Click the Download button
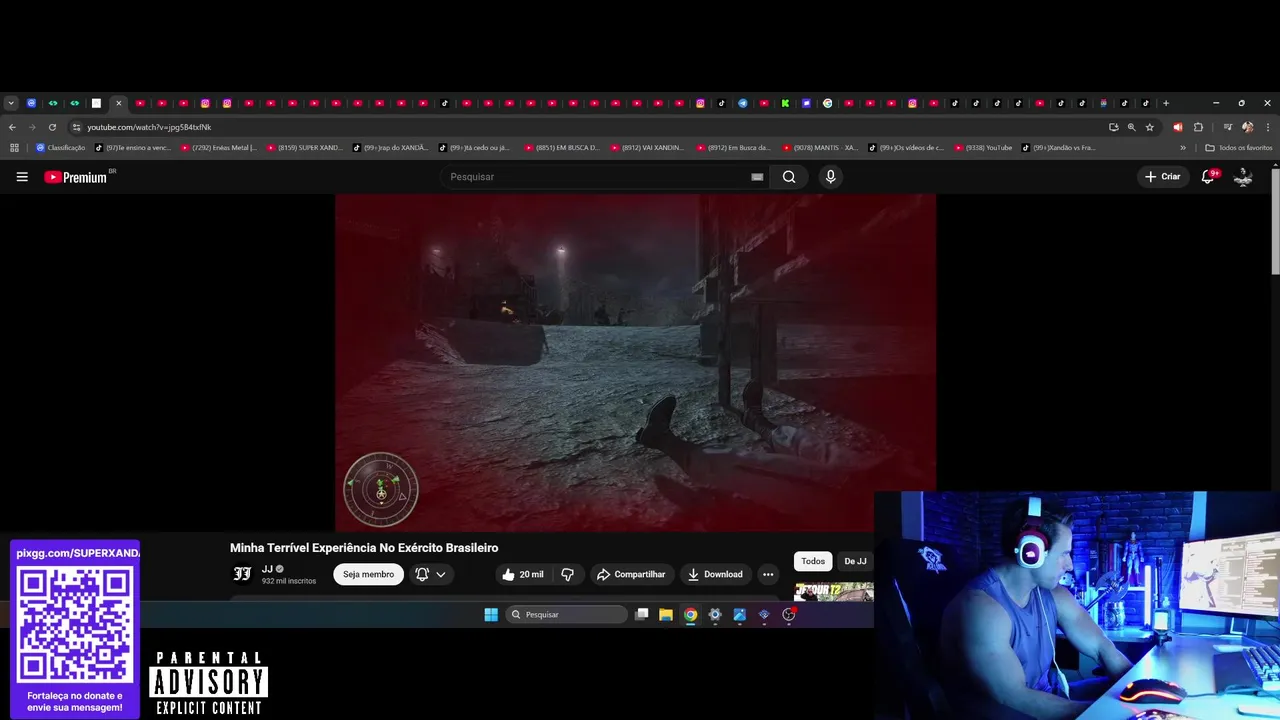Viewport: 1280px width, 720px height. 714,574
